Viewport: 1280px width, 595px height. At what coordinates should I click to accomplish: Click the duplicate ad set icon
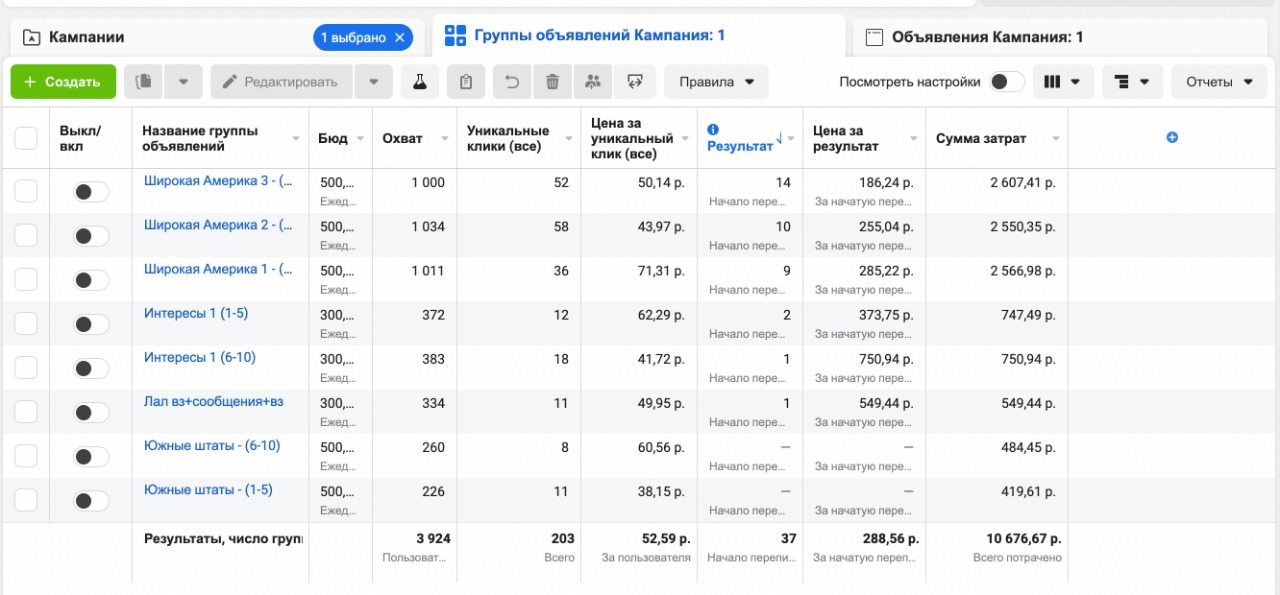click(145, 82)
